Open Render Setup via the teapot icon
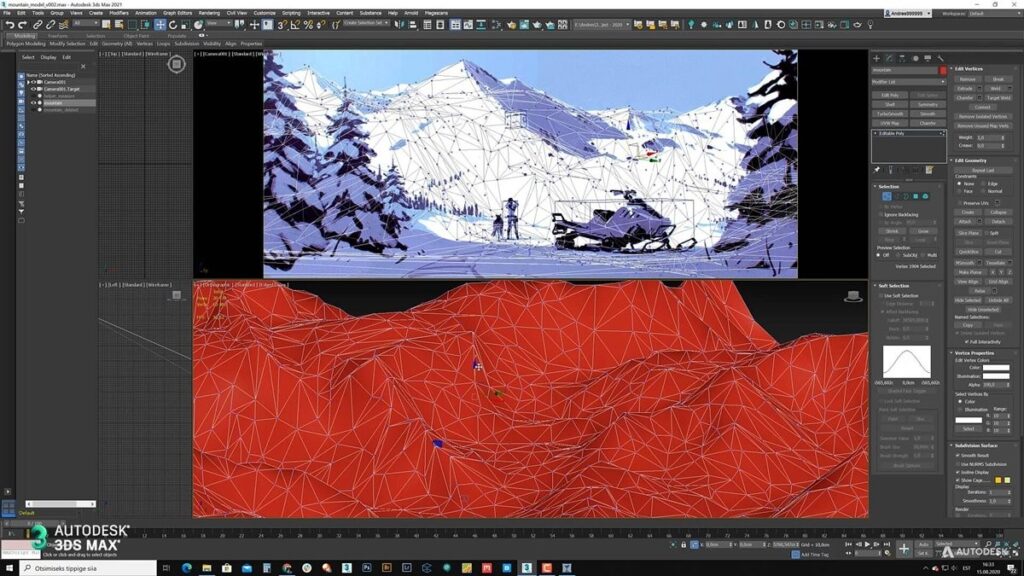 [511, 25]
